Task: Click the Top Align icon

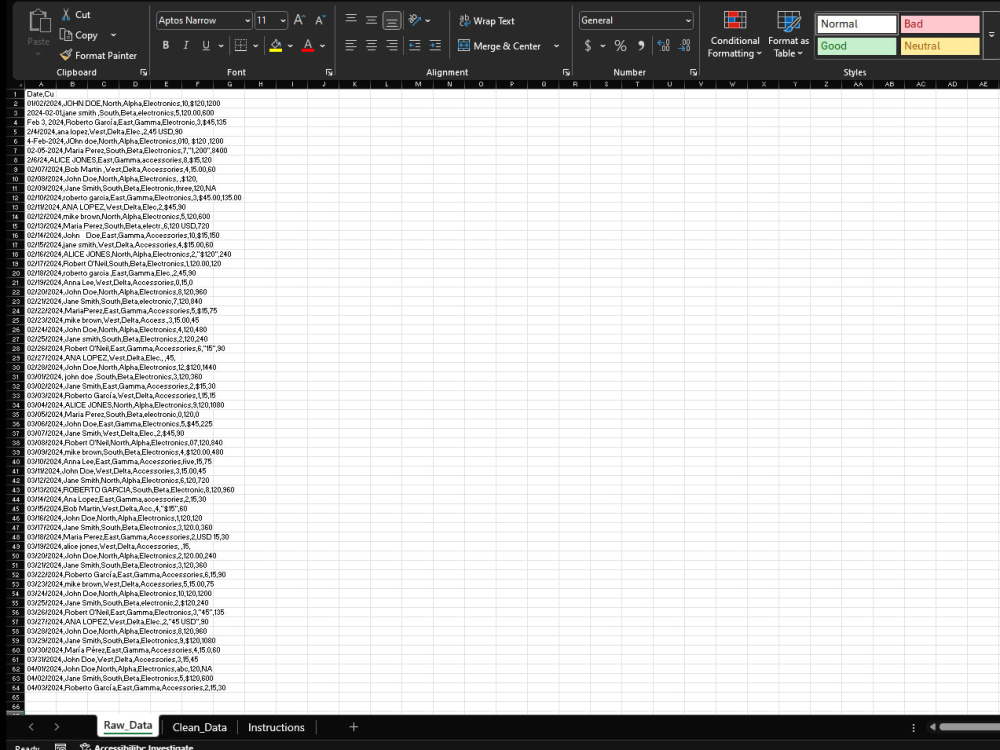Action: point(351,20)
